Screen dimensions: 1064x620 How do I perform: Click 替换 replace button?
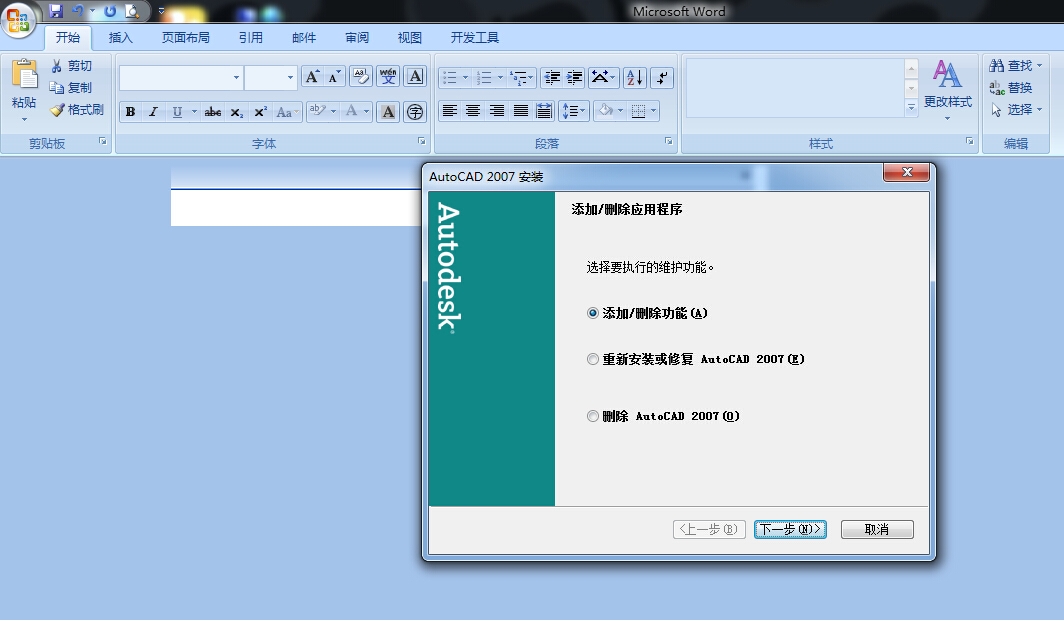pyautogui.click(x=1011, y=88)
